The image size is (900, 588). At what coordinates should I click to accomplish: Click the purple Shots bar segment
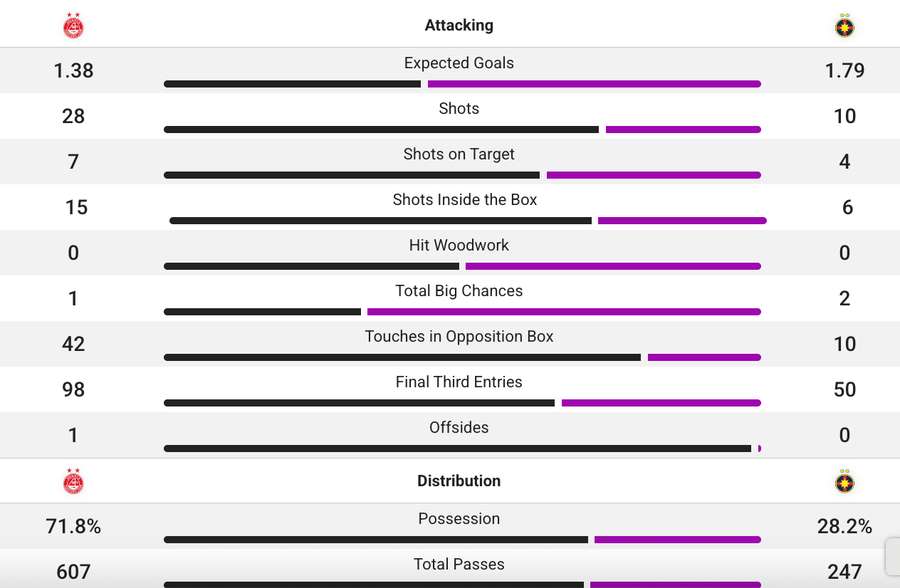(x=683, y=130)
